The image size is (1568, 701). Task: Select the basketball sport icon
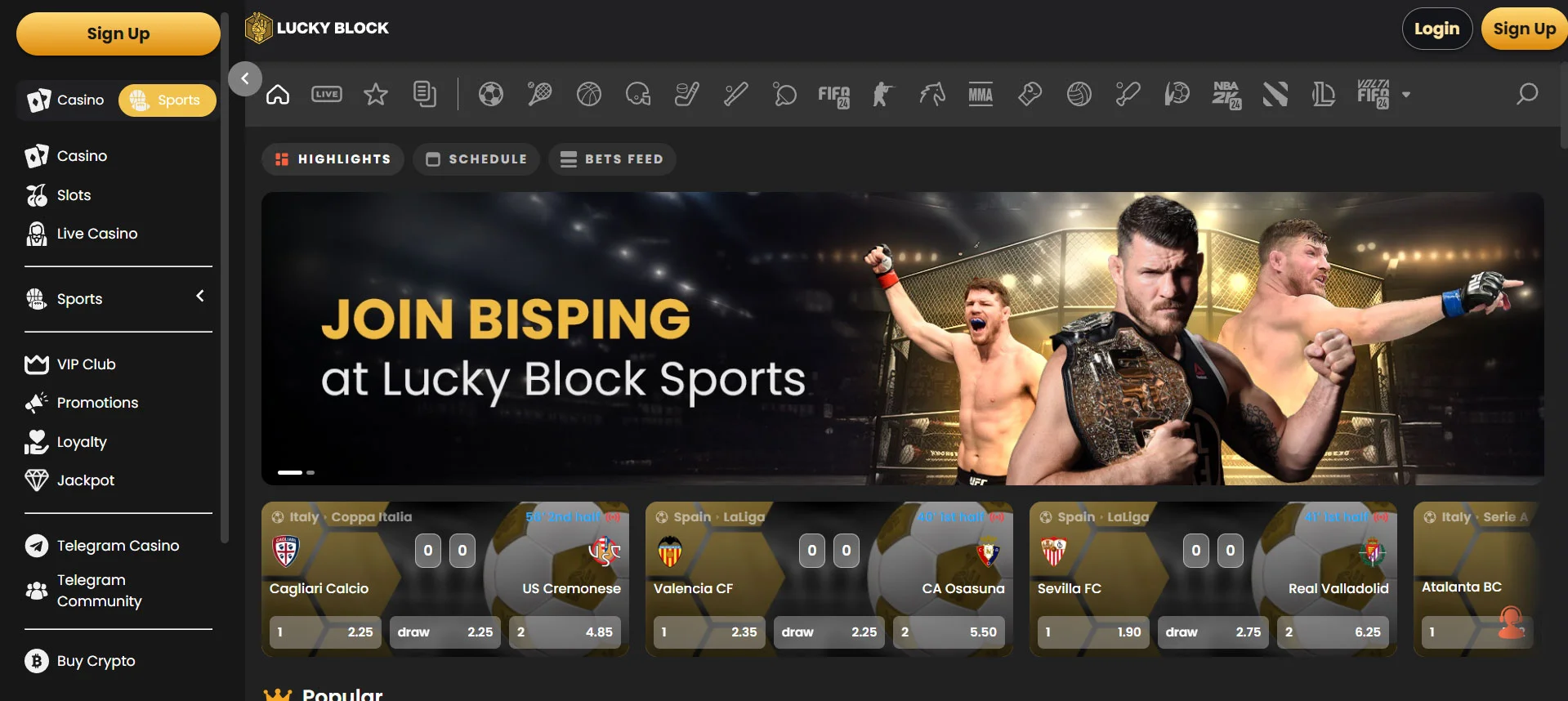pyautogui.click(x=588, y=94)
